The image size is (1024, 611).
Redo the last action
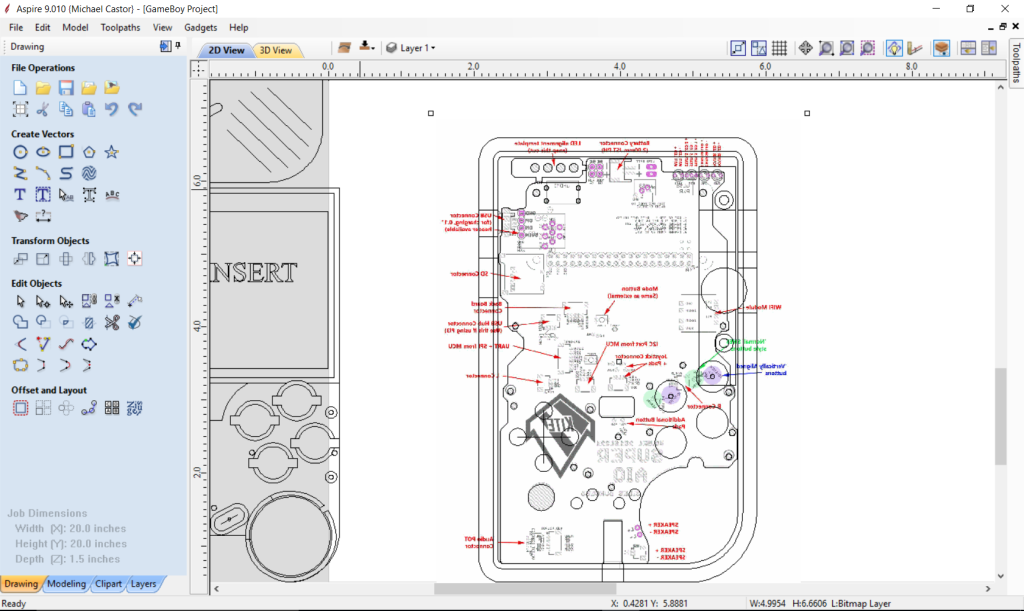[135, 109]
